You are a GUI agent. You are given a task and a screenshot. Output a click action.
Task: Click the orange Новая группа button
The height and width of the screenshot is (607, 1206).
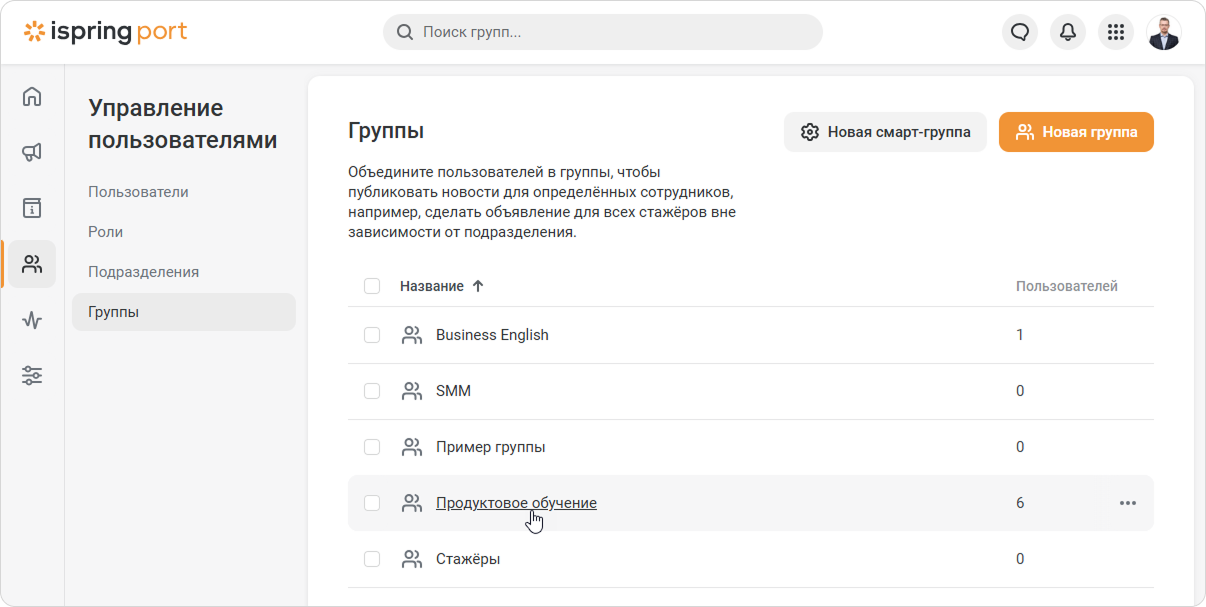pyautogui.click(x=1076, y=132)
